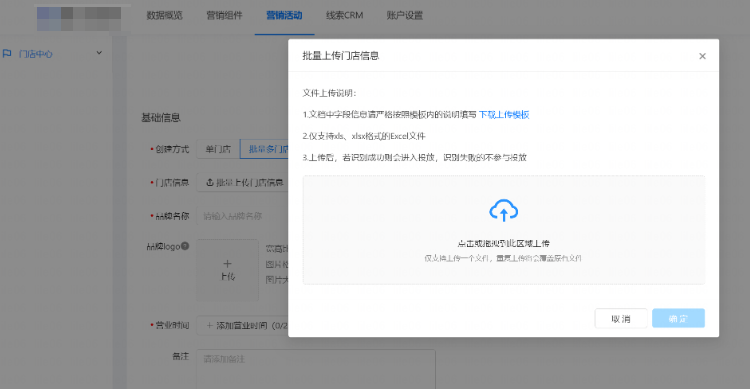The image size is (750, 389).
Task: Select the 单门店 creation option
Action: [x=218, y=149]
